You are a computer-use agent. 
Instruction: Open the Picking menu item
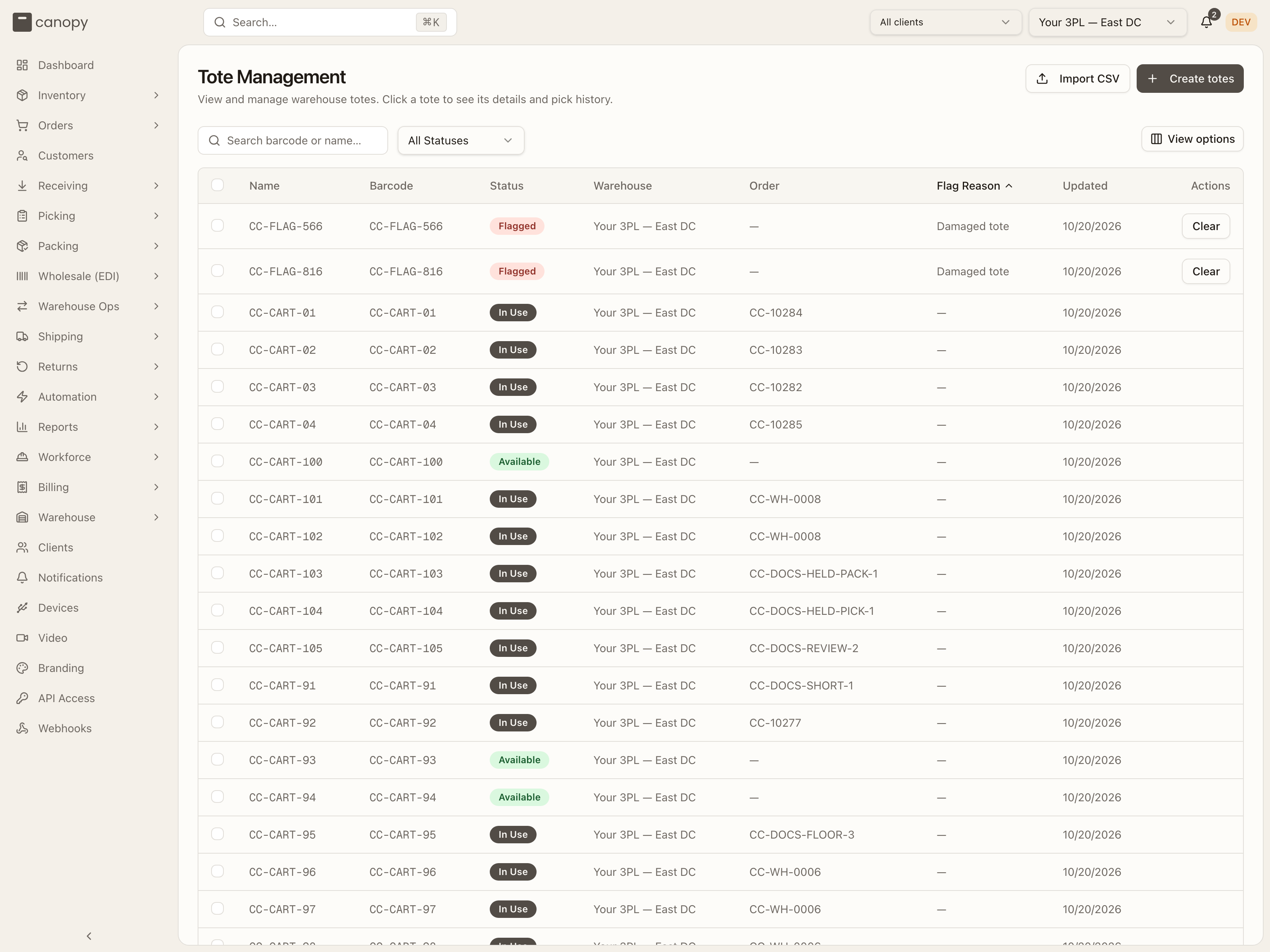89,216
